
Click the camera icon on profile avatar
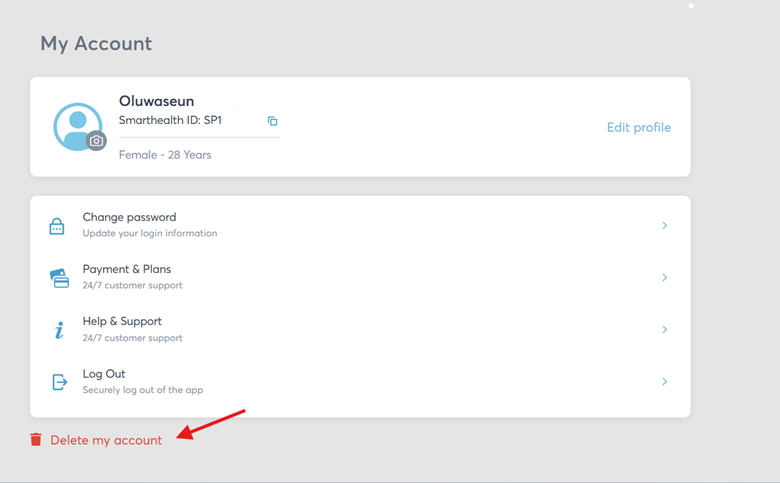coord(96,141)
